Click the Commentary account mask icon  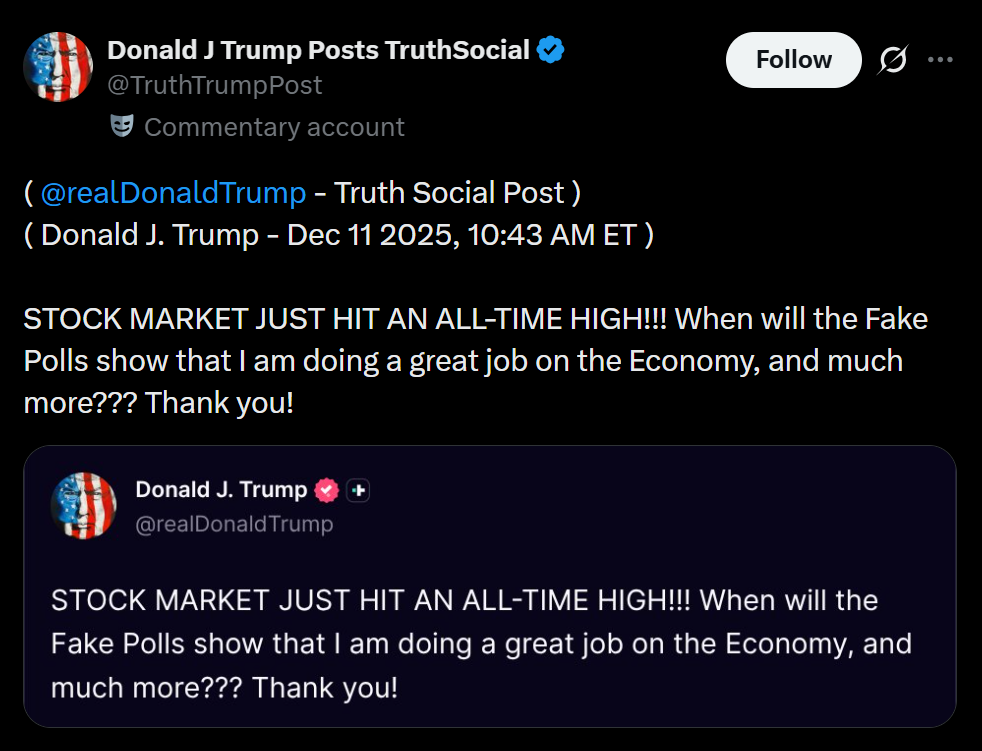[x=122, y=127]
